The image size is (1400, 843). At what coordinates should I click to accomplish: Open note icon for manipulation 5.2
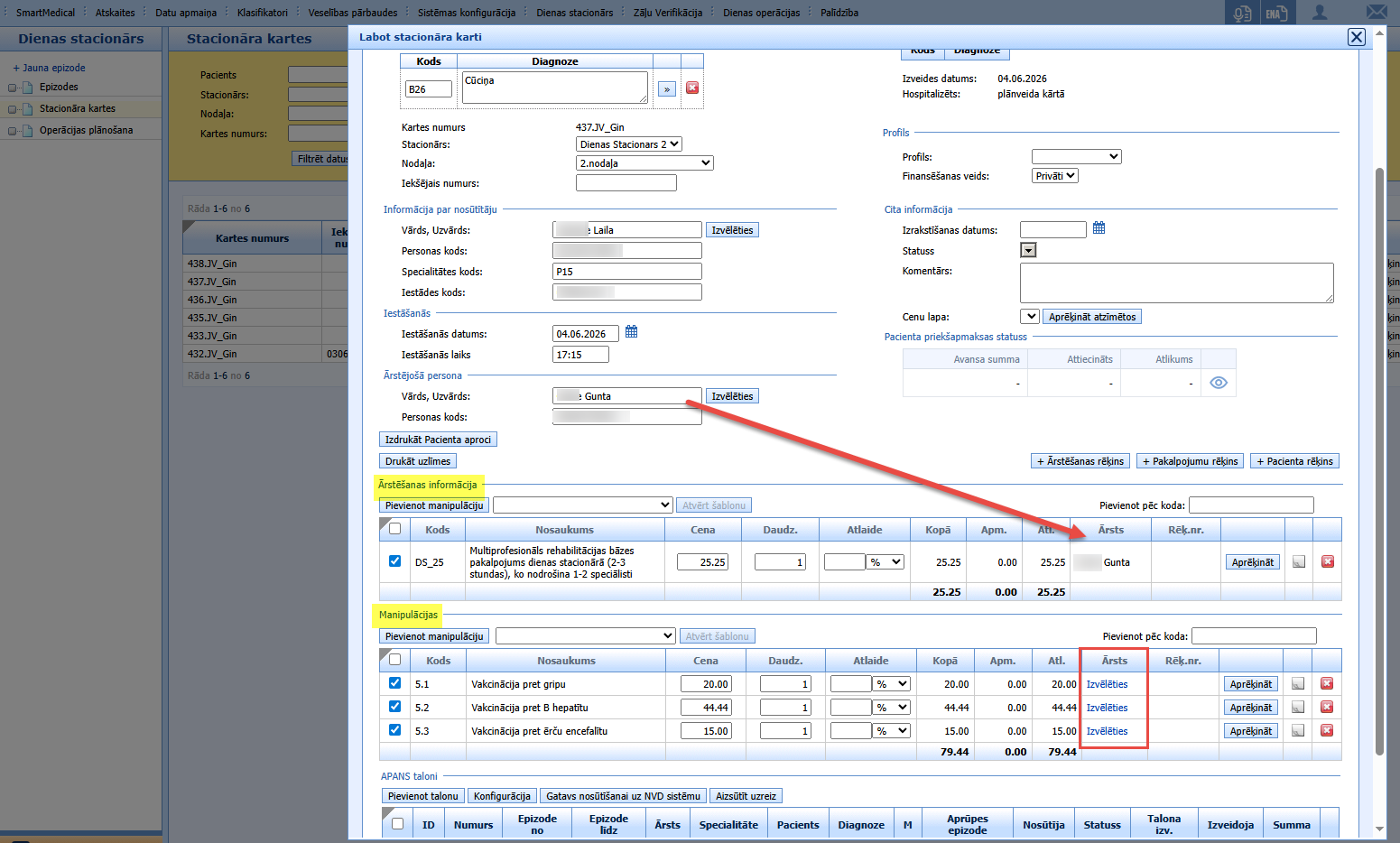pyautogui.click(x=1298, y=708)
